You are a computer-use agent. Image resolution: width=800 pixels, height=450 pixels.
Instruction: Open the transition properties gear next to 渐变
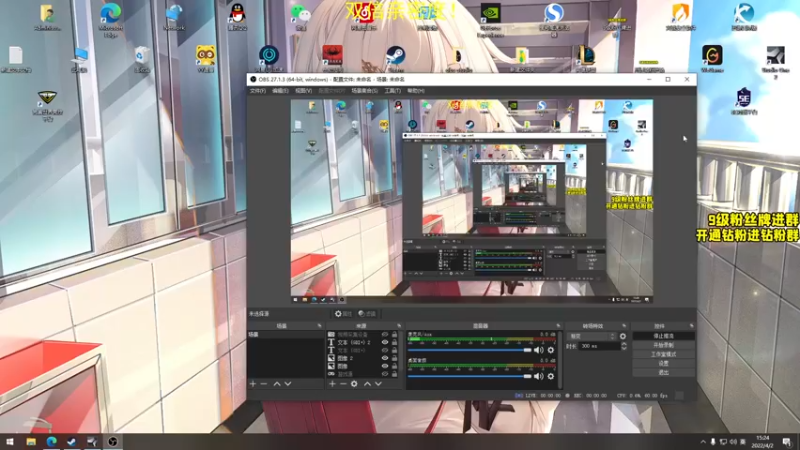pos(622,336)
